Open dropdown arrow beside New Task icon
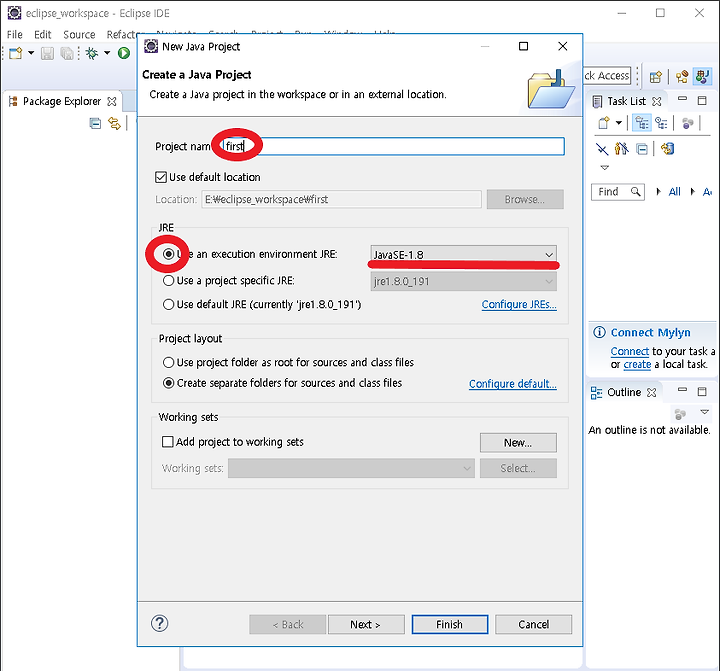This screenshot has width=720, height=671. (x=619, y=123)
